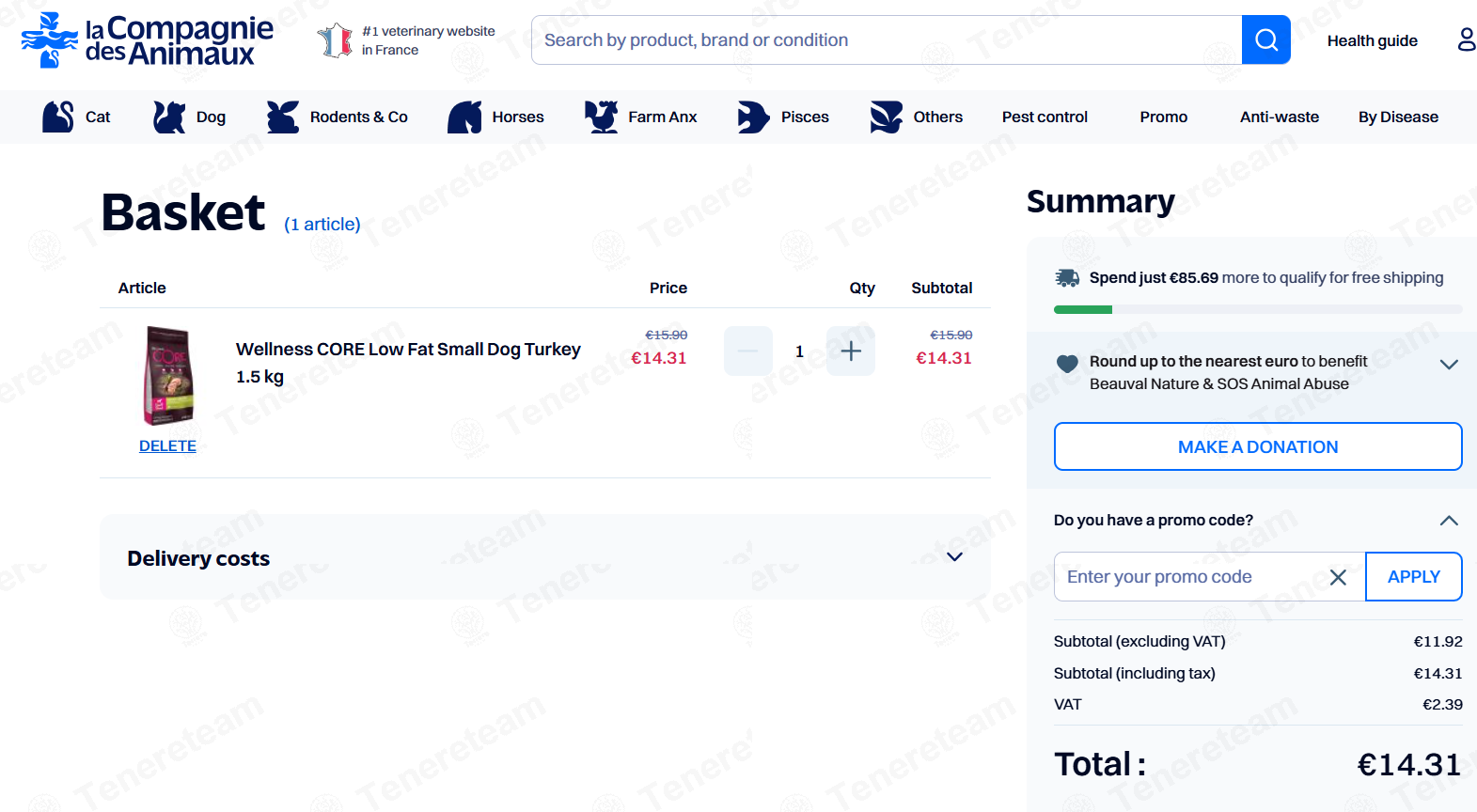This screenshot has width=1477, height=812.
Task: Click the dog silhouette icon
Action: (x=169, y=117)
